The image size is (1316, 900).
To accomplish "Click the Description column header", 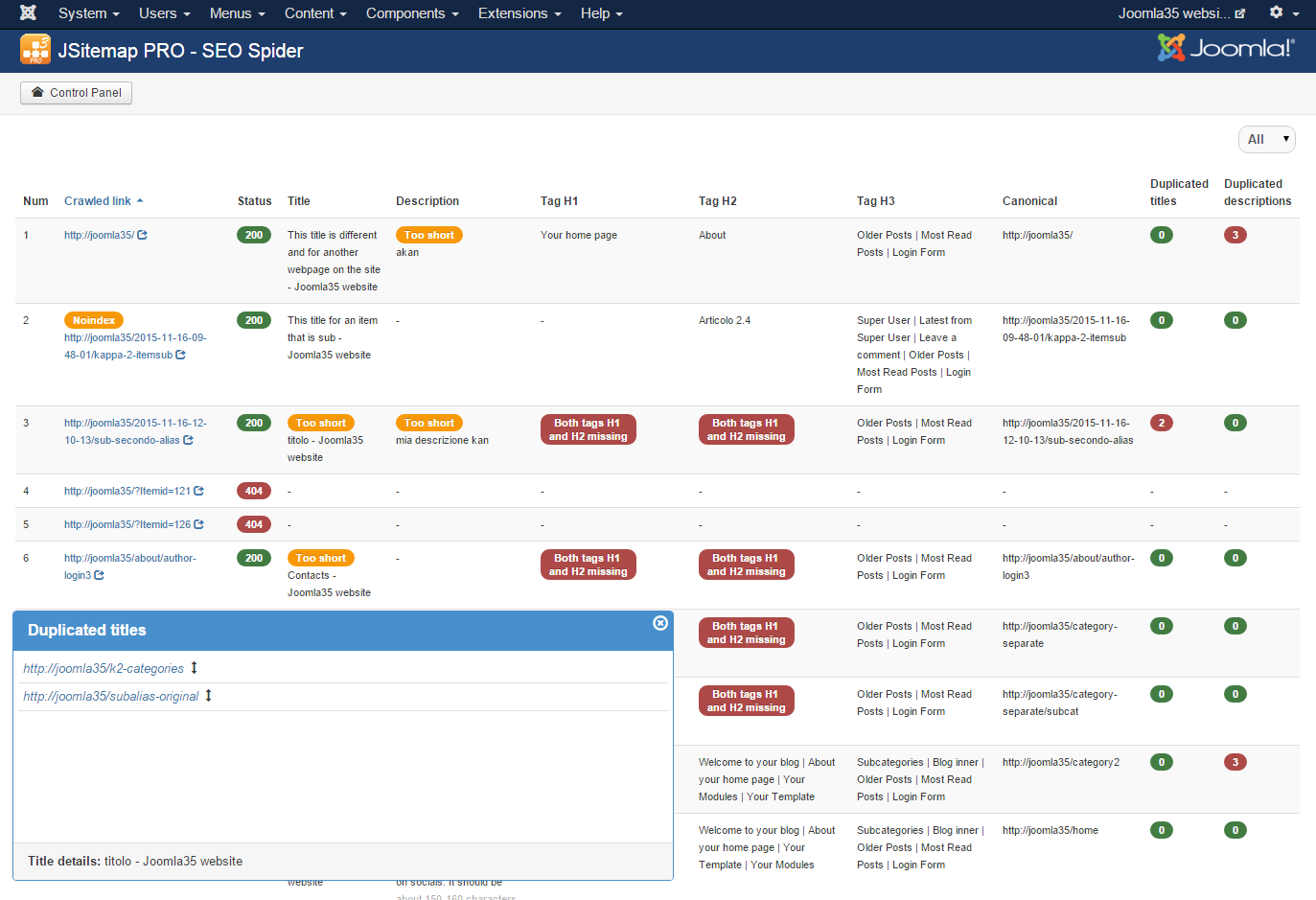I will pyautogui.click(x=427, y=201).
